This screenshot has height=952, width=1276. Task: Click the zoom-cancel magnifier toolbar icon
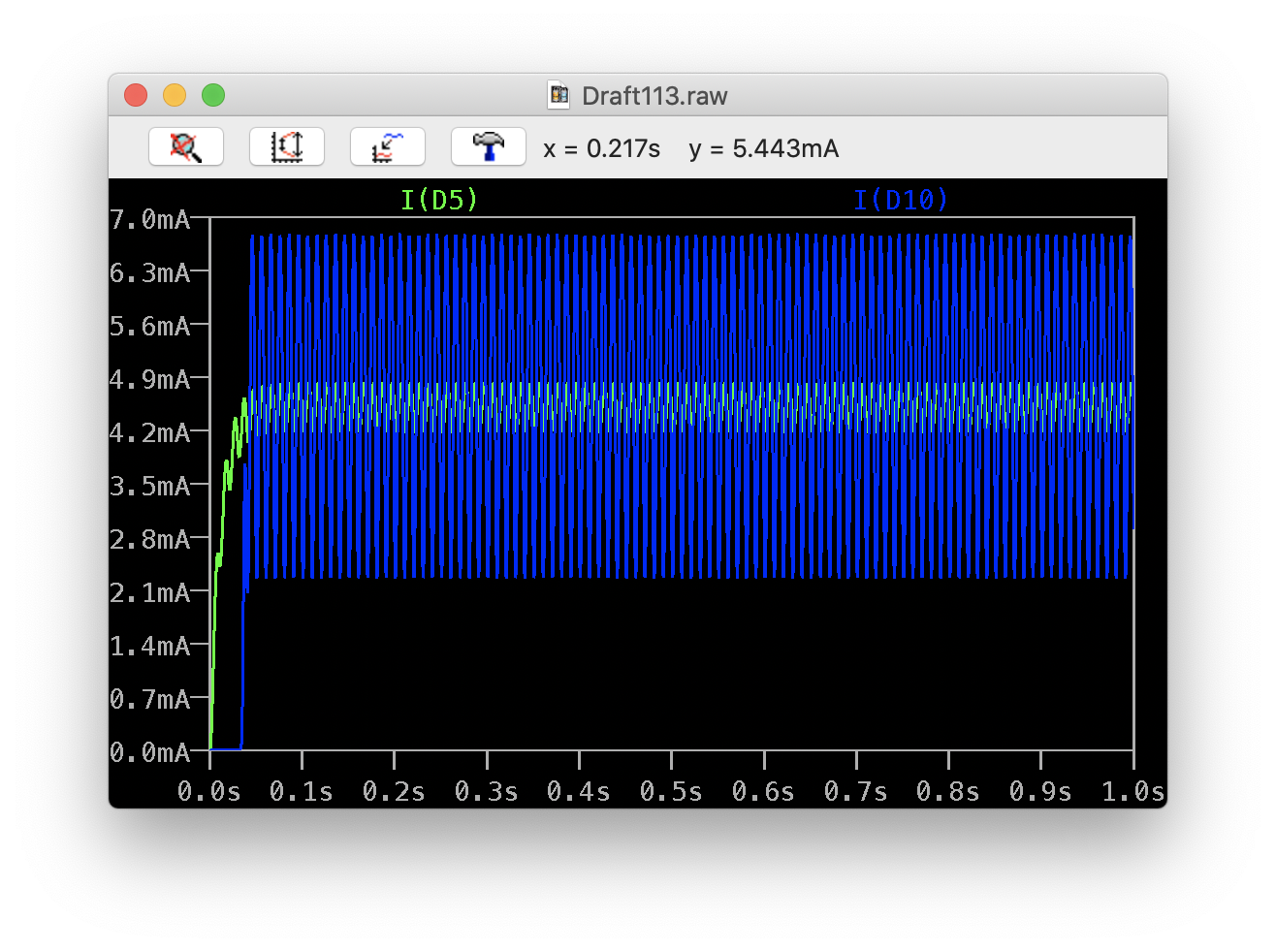tap(186, 147)
